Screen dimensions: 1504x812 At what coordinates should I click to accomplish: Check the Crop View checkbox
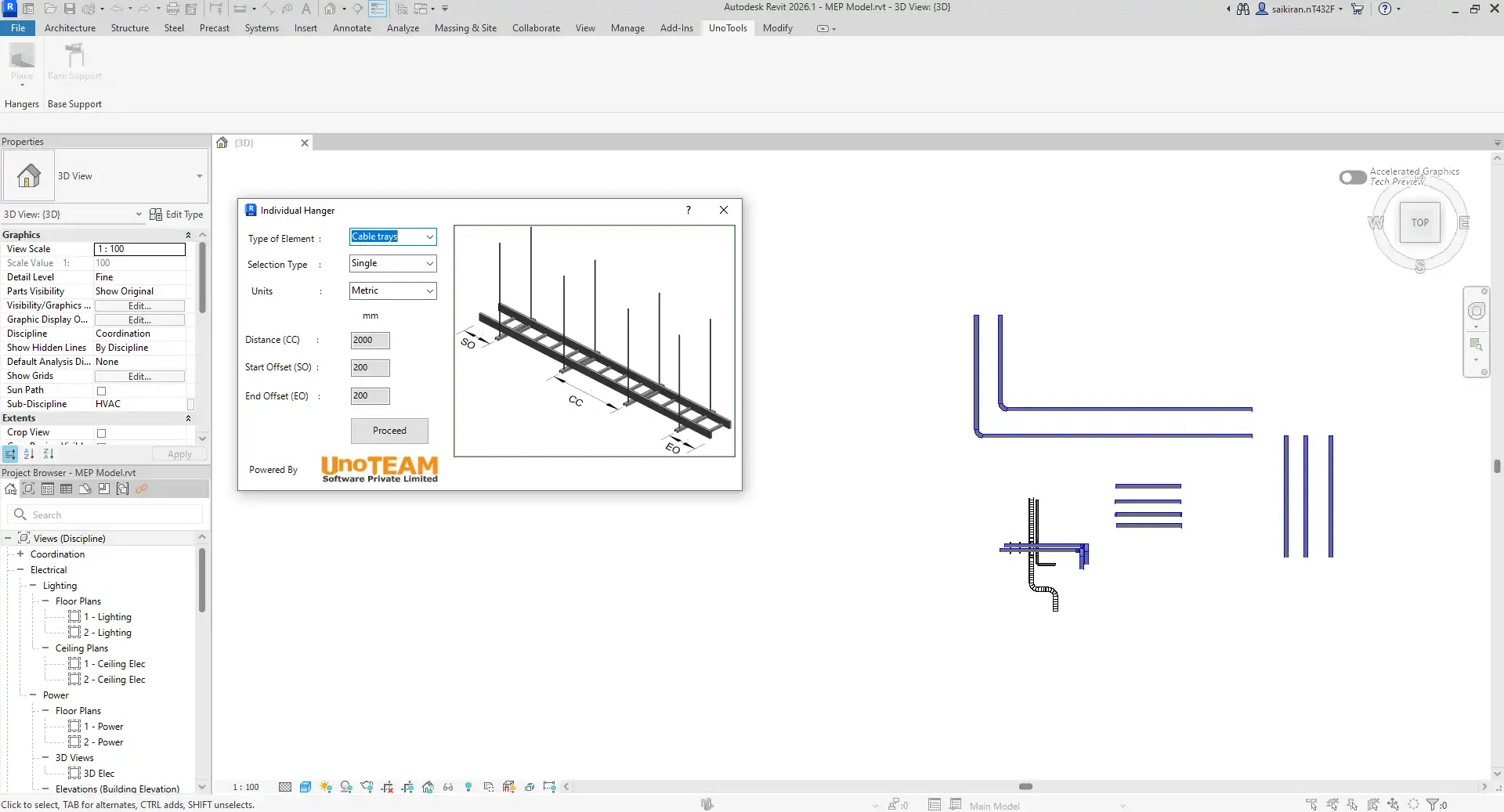(x=101, y=433)
